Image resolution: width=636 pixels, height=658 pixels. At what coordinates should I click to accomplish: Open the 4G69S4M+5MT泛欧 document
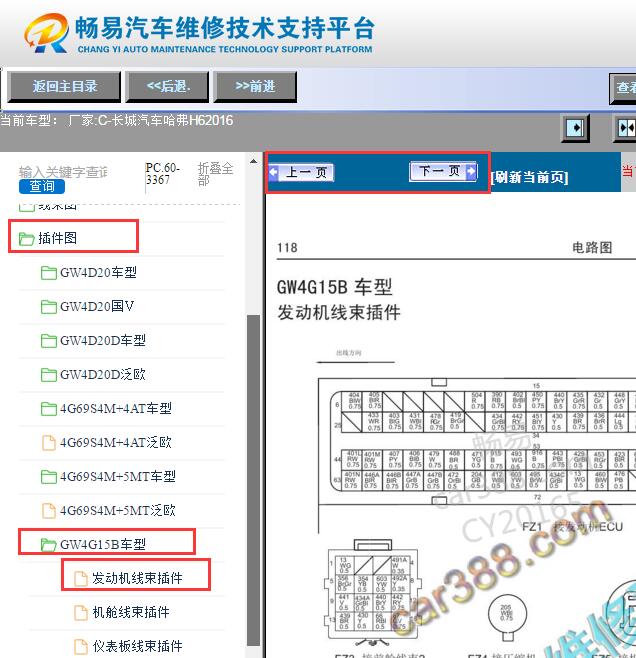(x=118, y=510)
